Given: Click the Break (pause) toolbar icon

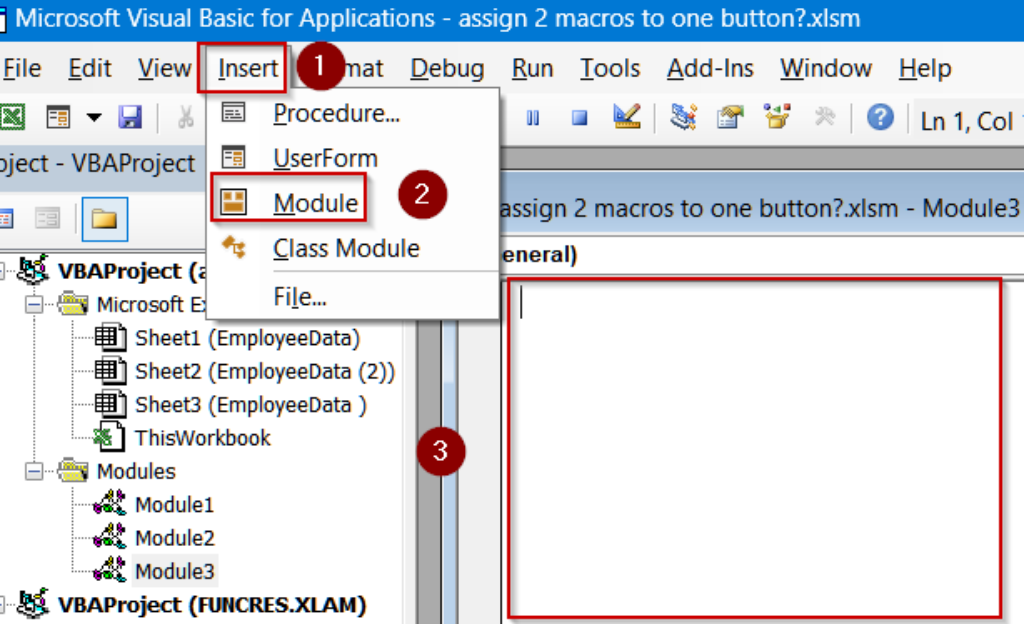Looking at the screenshot, I should (x=533, y=118).
